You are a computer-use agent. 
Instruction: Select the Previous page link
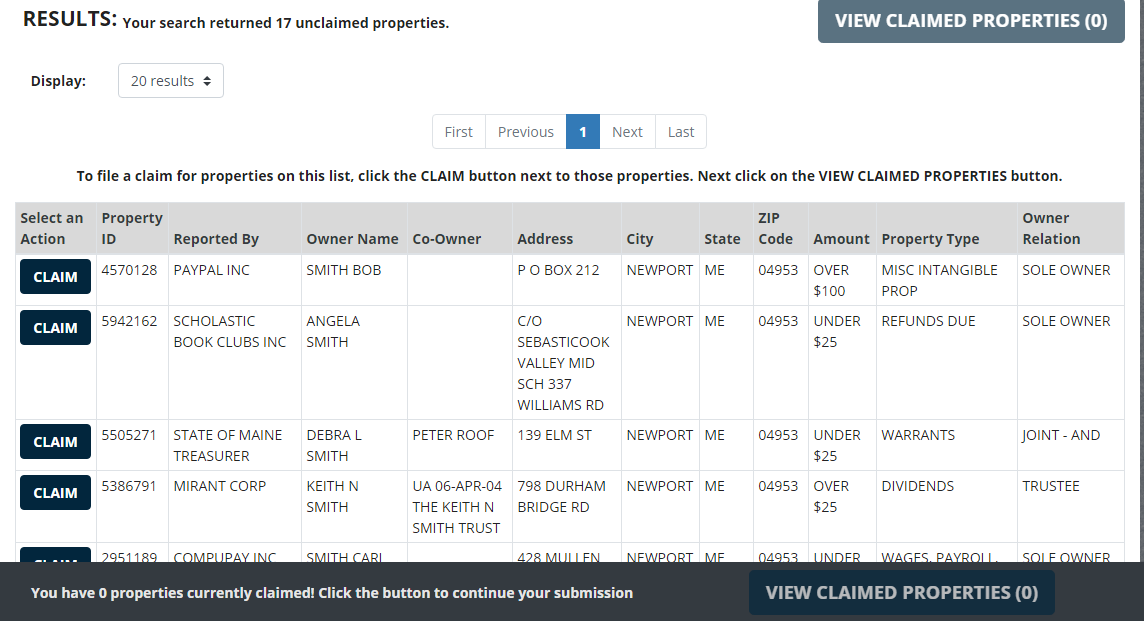526,132
